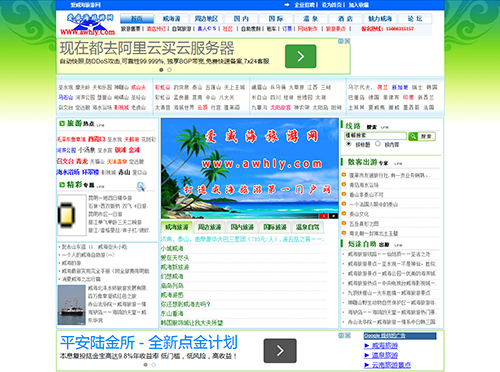Open the 威海游 nav tab
This screenshot has height=372, width=500.
pyautogui.click(x=171, y=18)
